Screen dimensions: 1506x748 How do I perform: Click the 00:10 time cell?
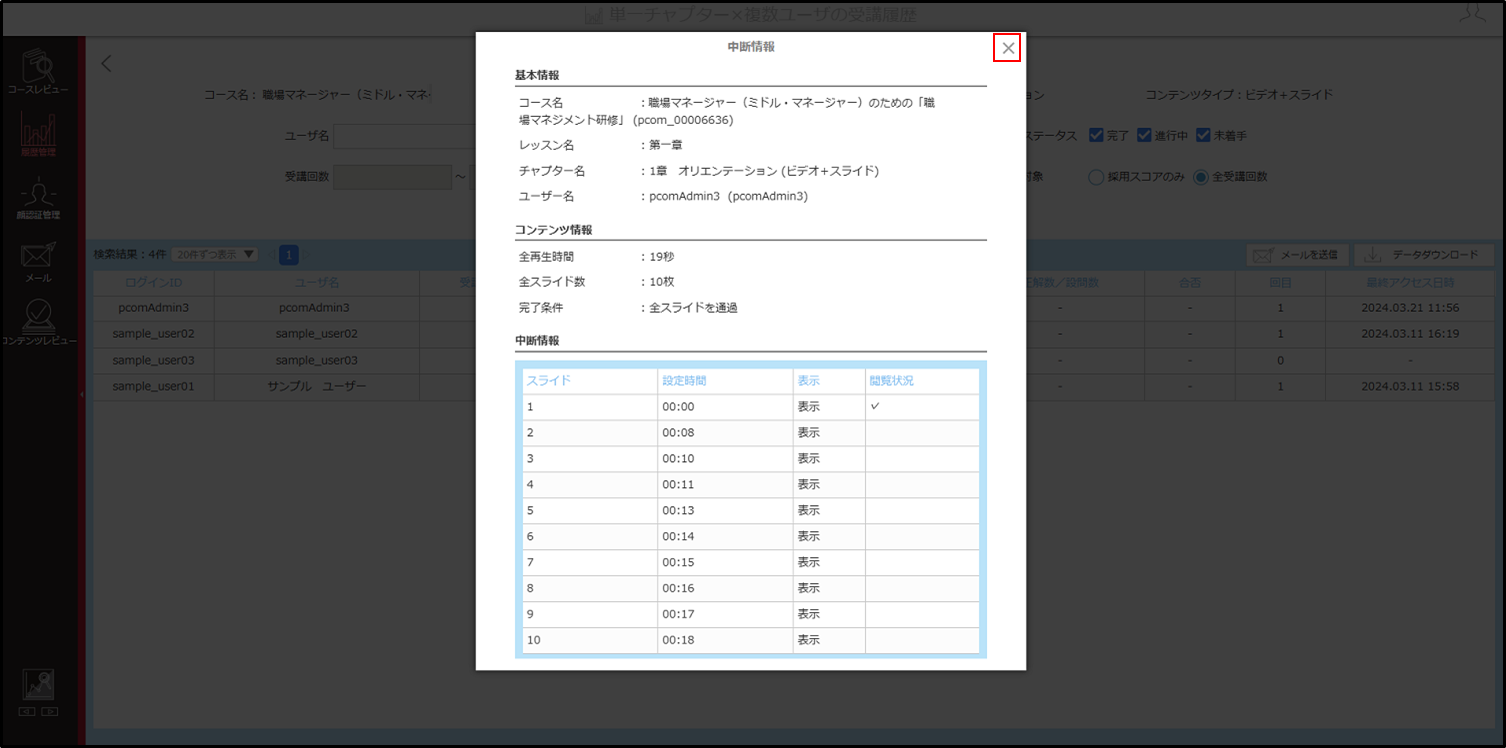coord(725,459)
